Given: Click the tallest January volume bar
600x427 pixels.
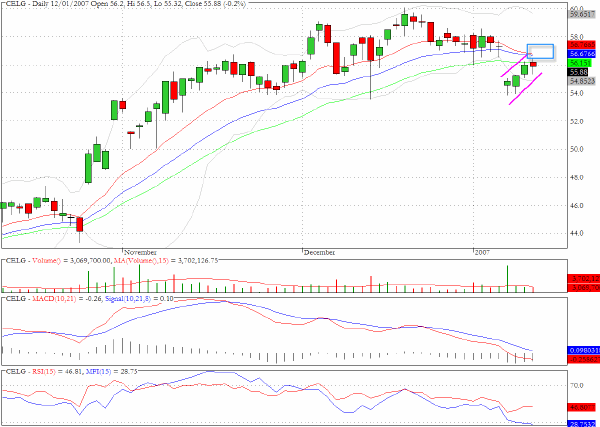Looking at the screenshot, I should [507, 279].
